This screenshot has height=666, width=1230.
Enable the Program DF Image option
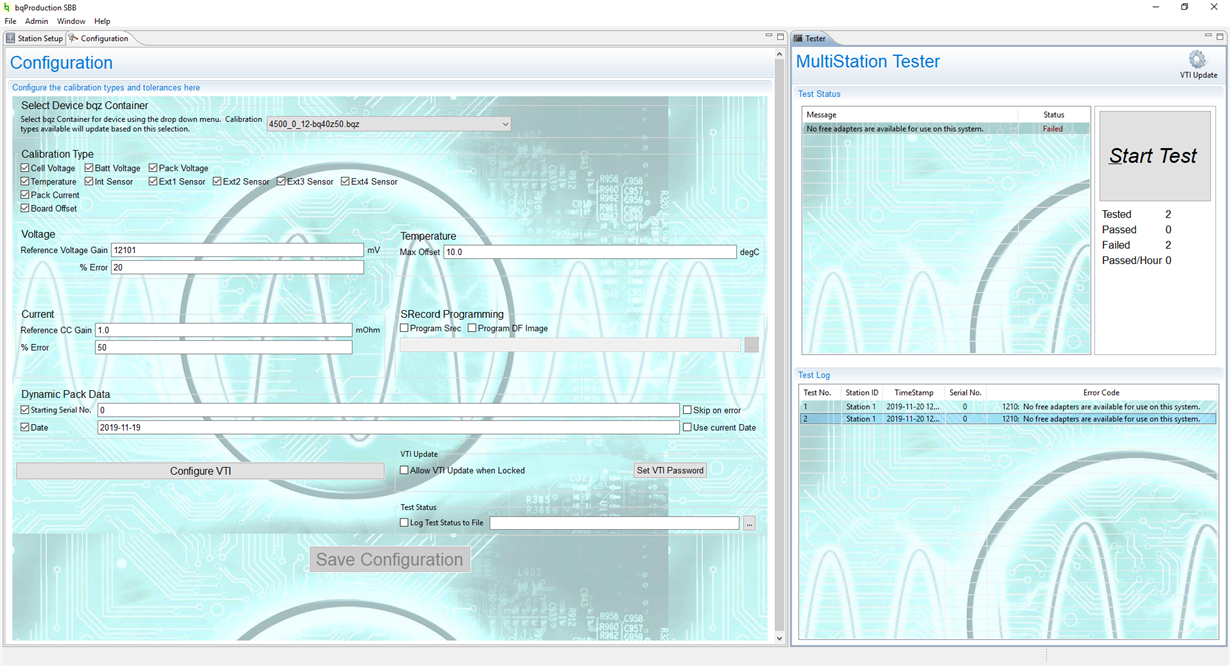[472, 328]
